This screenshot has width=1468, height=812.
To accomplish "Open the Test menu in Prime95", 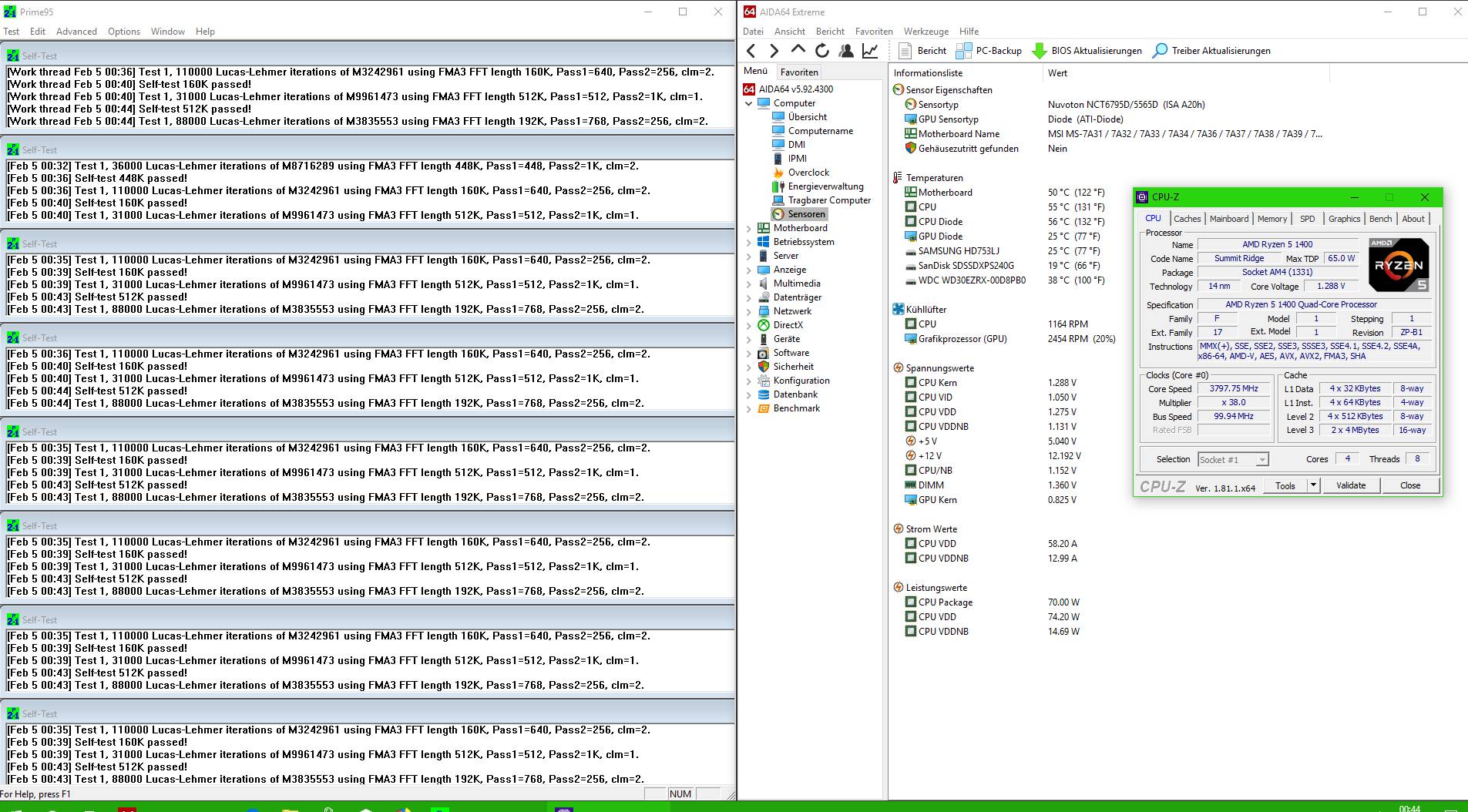I will (x=12, y=32).
